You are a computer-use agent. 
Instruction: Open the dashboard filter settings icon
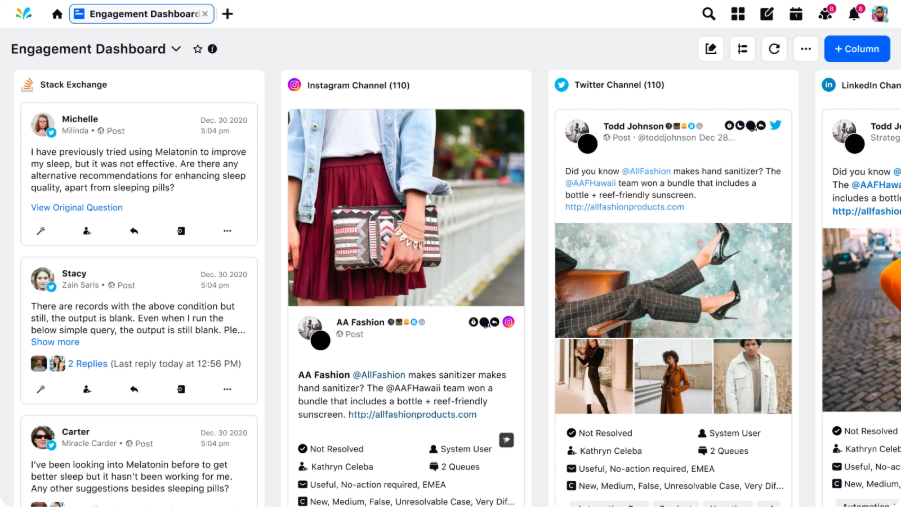click(742, 49)
